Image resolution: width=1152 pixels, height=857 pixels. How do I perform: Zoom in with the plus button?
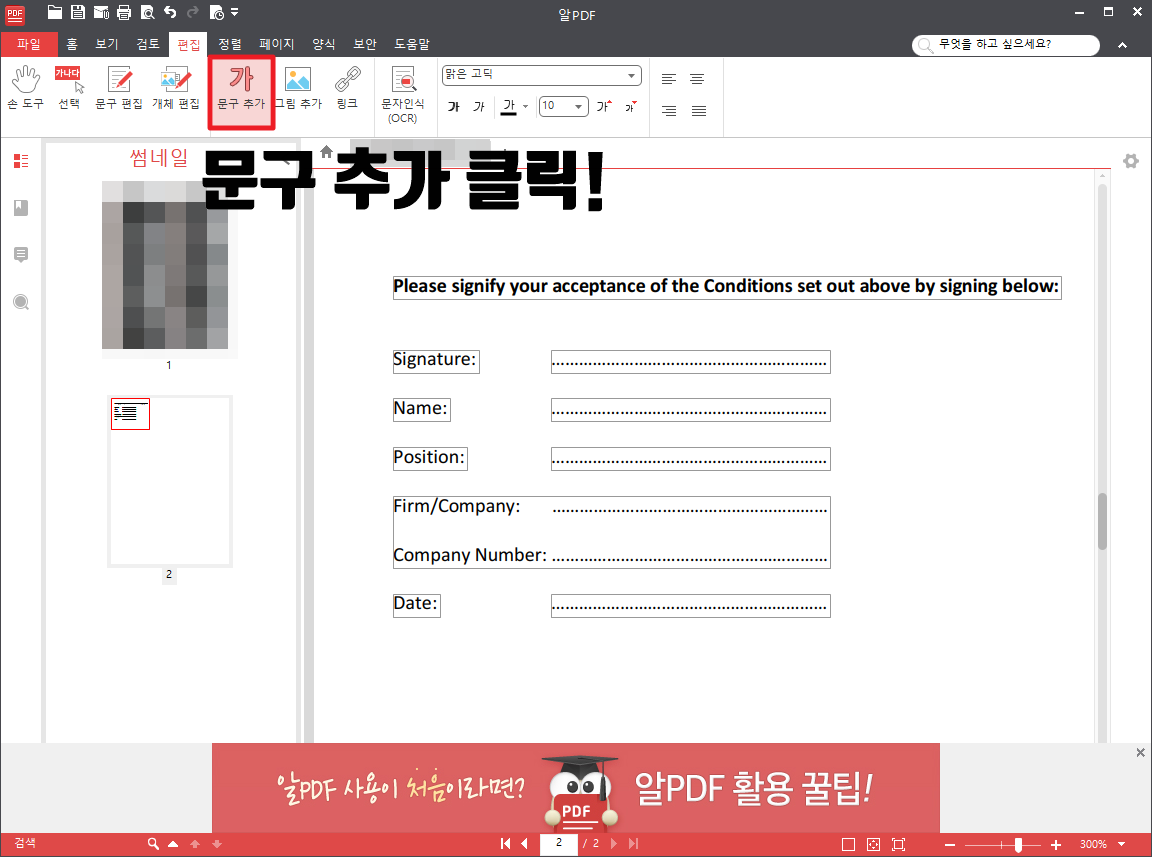tap(1056, 845)
